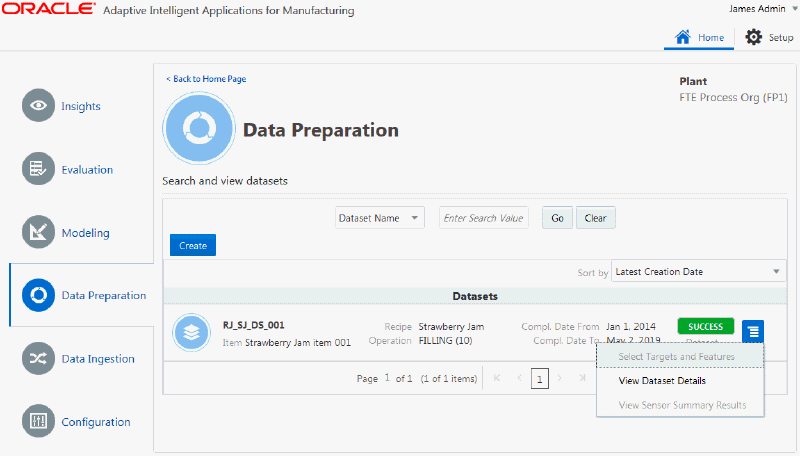Click the Datasets list header
Image resolution: width=800 pixels, height=456 pixels.
click(475, 296)
